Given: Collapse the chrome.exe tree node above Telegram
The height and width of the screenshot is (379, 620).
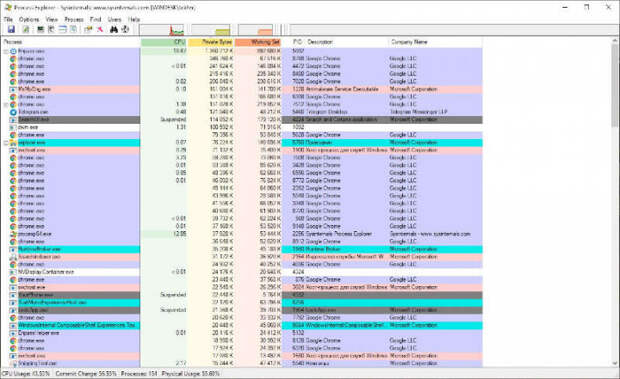Looking at the screenshot, I should tap(6, 104).
